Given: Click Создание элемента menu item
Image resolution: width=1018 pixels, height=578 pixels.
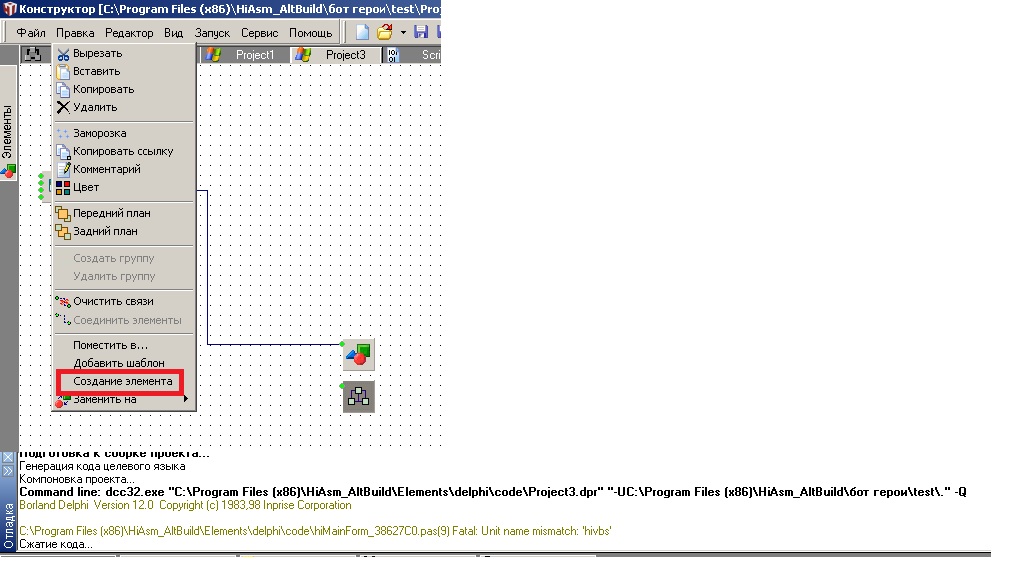Looking at the screenshot, I should pyautogui.click(x=122, y=381).
